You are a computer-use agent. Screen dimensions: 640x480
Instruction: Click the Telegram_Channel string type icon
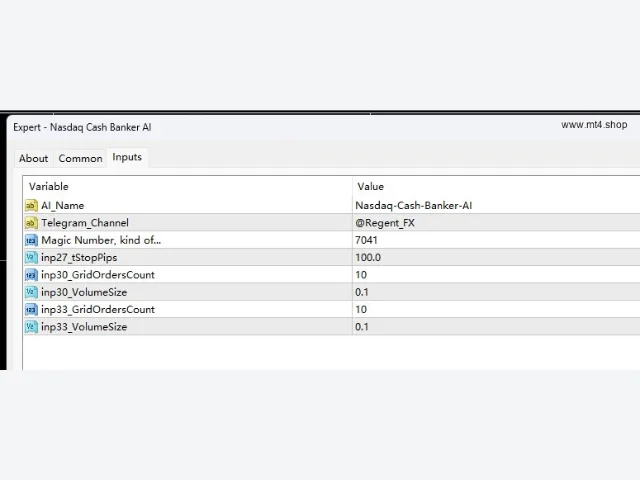pos(31,223)
